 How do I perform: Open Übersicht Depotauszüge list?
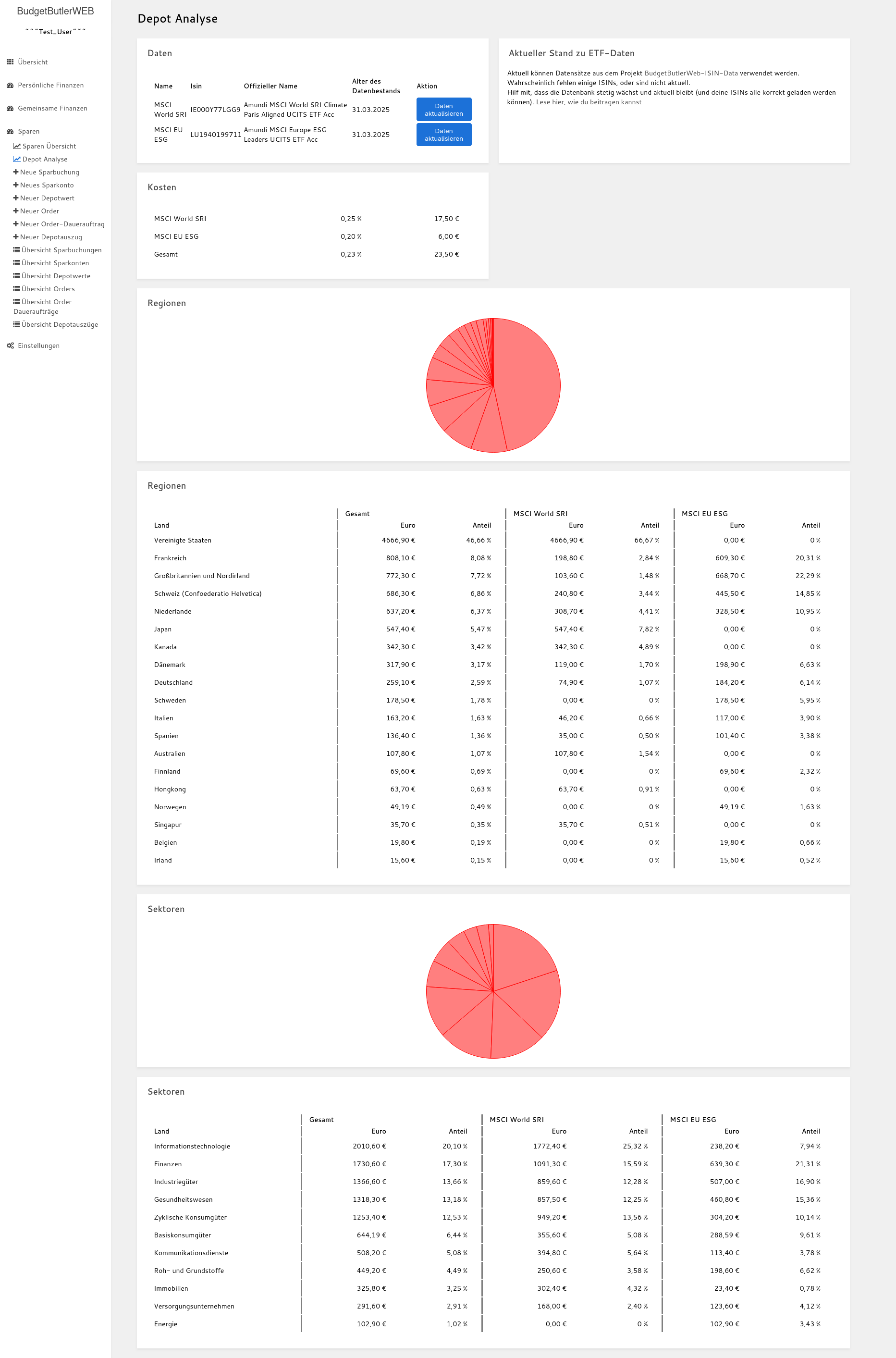tap(60, 325)
